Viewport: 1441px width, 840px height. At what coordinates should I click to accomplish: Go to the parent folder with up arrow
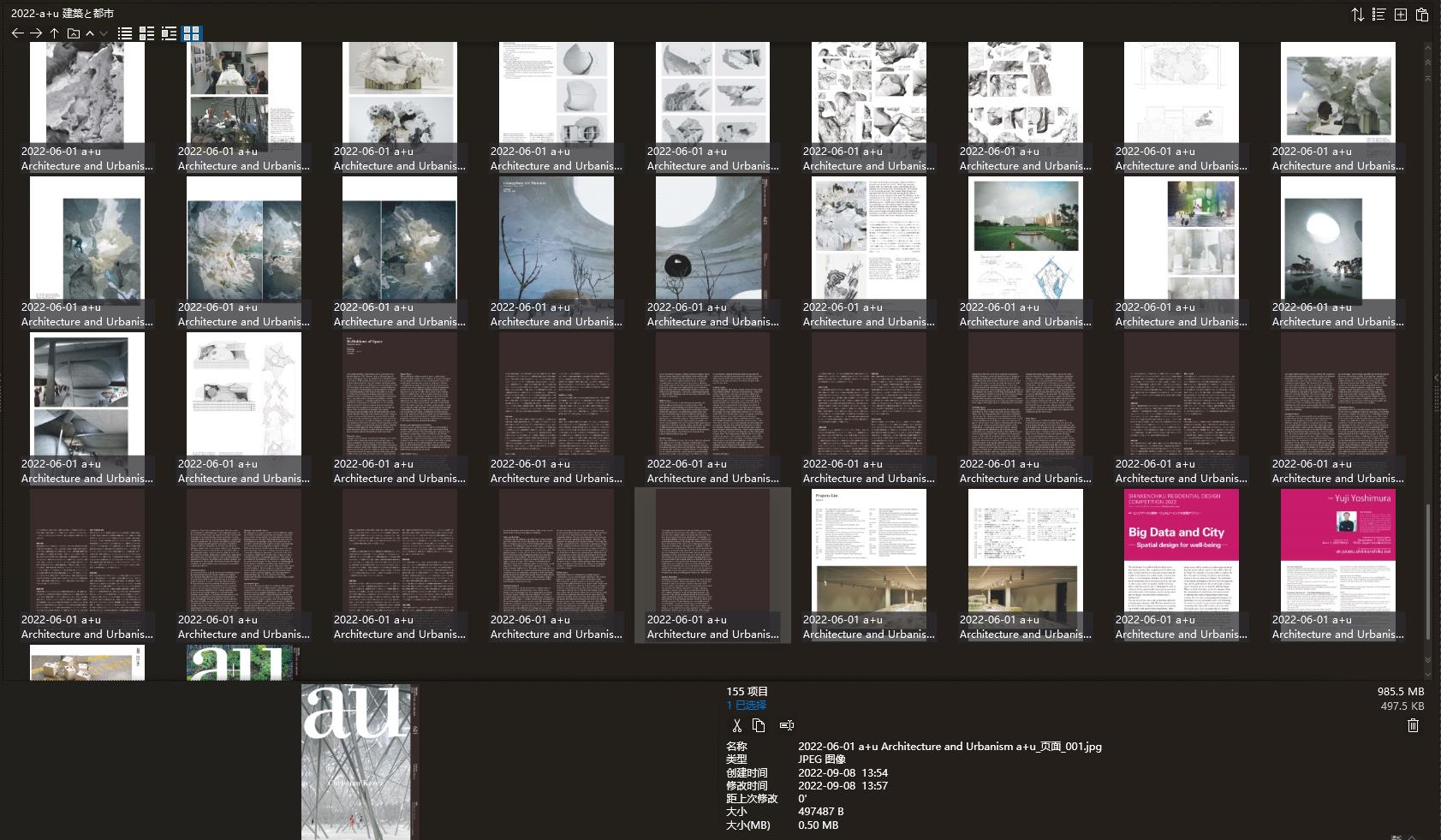point(52,33)
